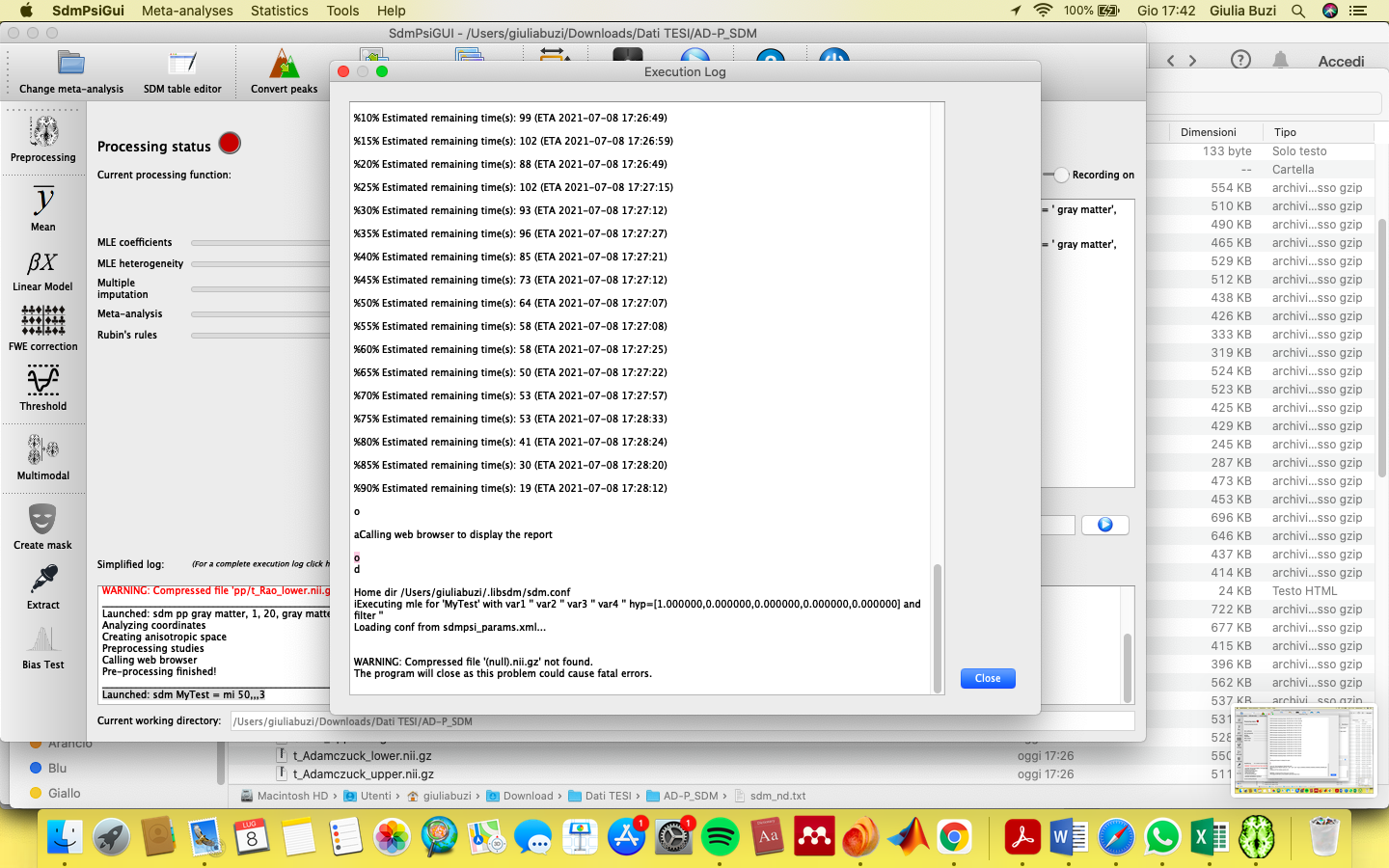The width and height of the screenshot is (1389, 868).
Task: Open the Statistics menu
Action: point(280,11)
